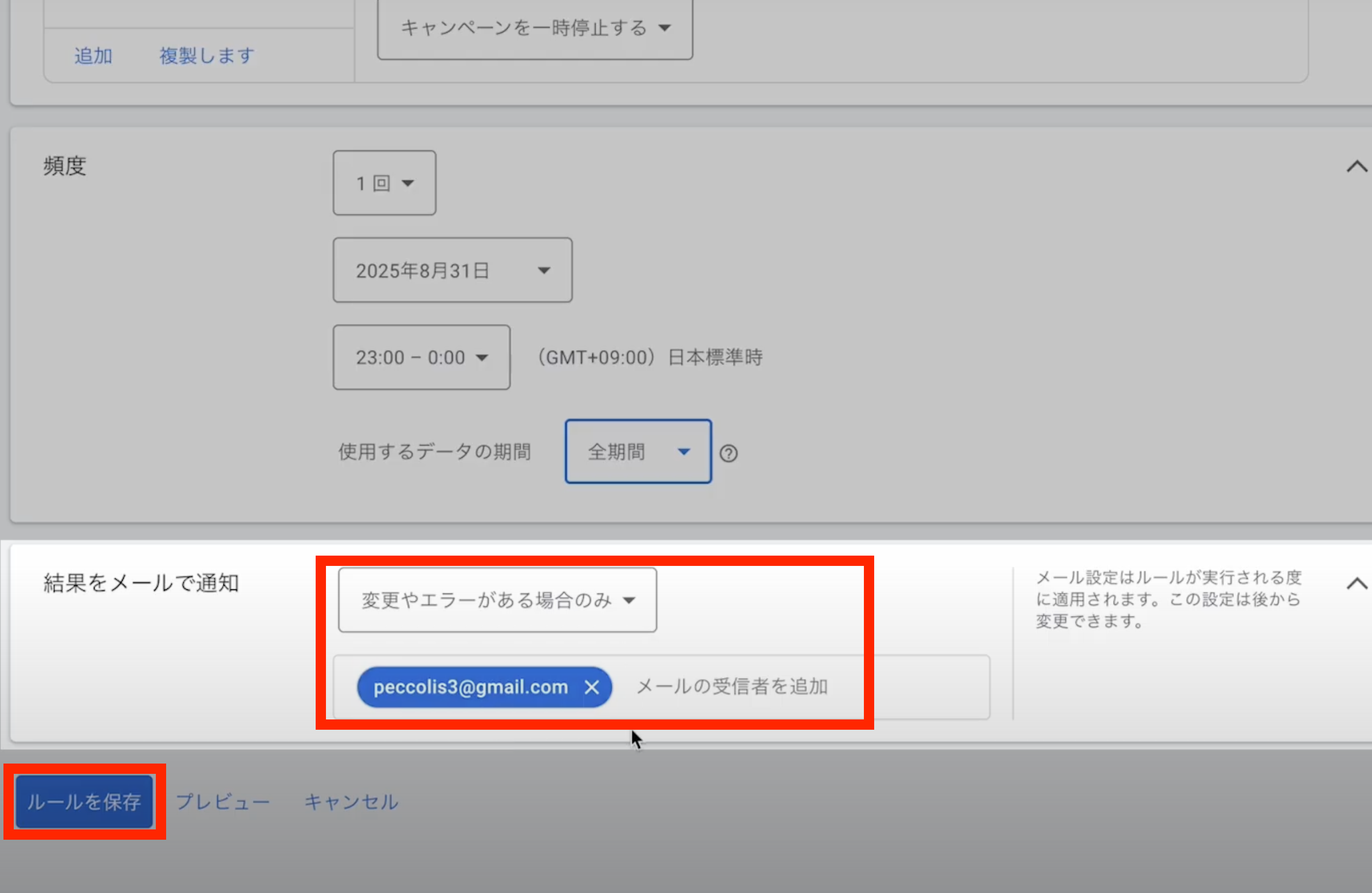Click the help icon next to 全期間
Screen dimensions: 1372x893
tap(728, 454)
